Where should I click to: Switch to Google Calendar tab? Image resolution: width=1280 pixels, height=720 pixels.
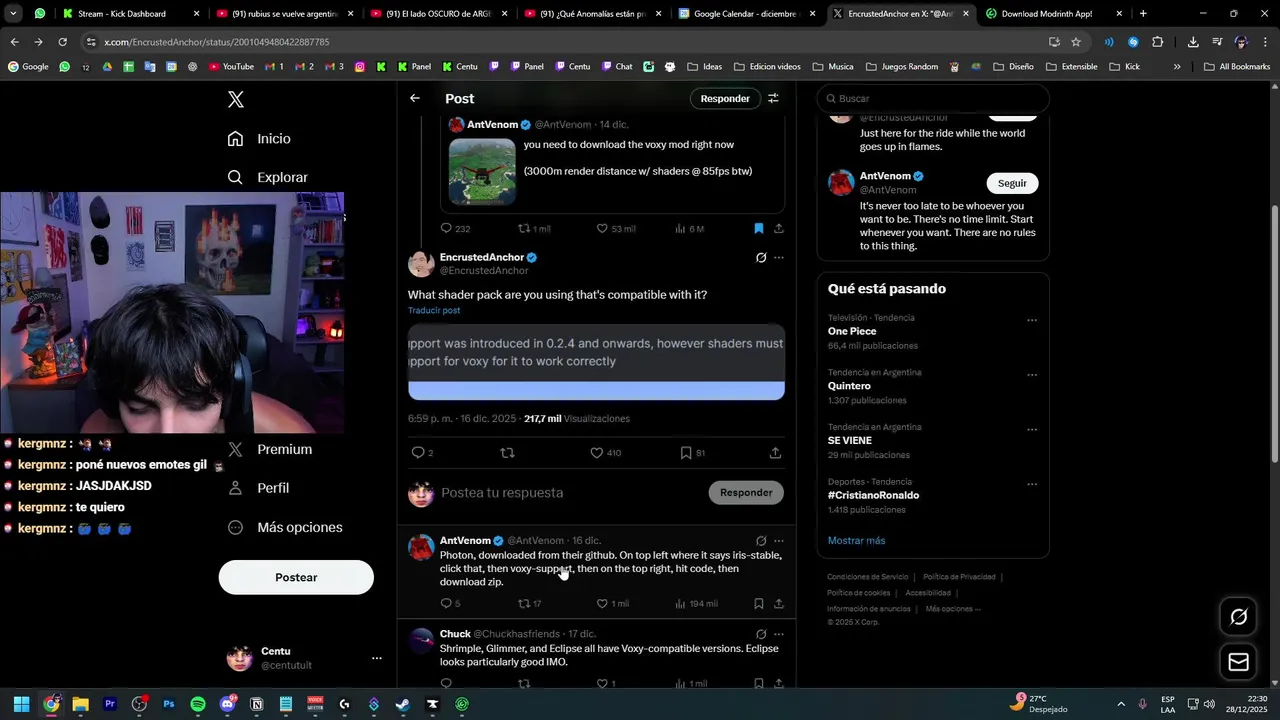point(747,14)
